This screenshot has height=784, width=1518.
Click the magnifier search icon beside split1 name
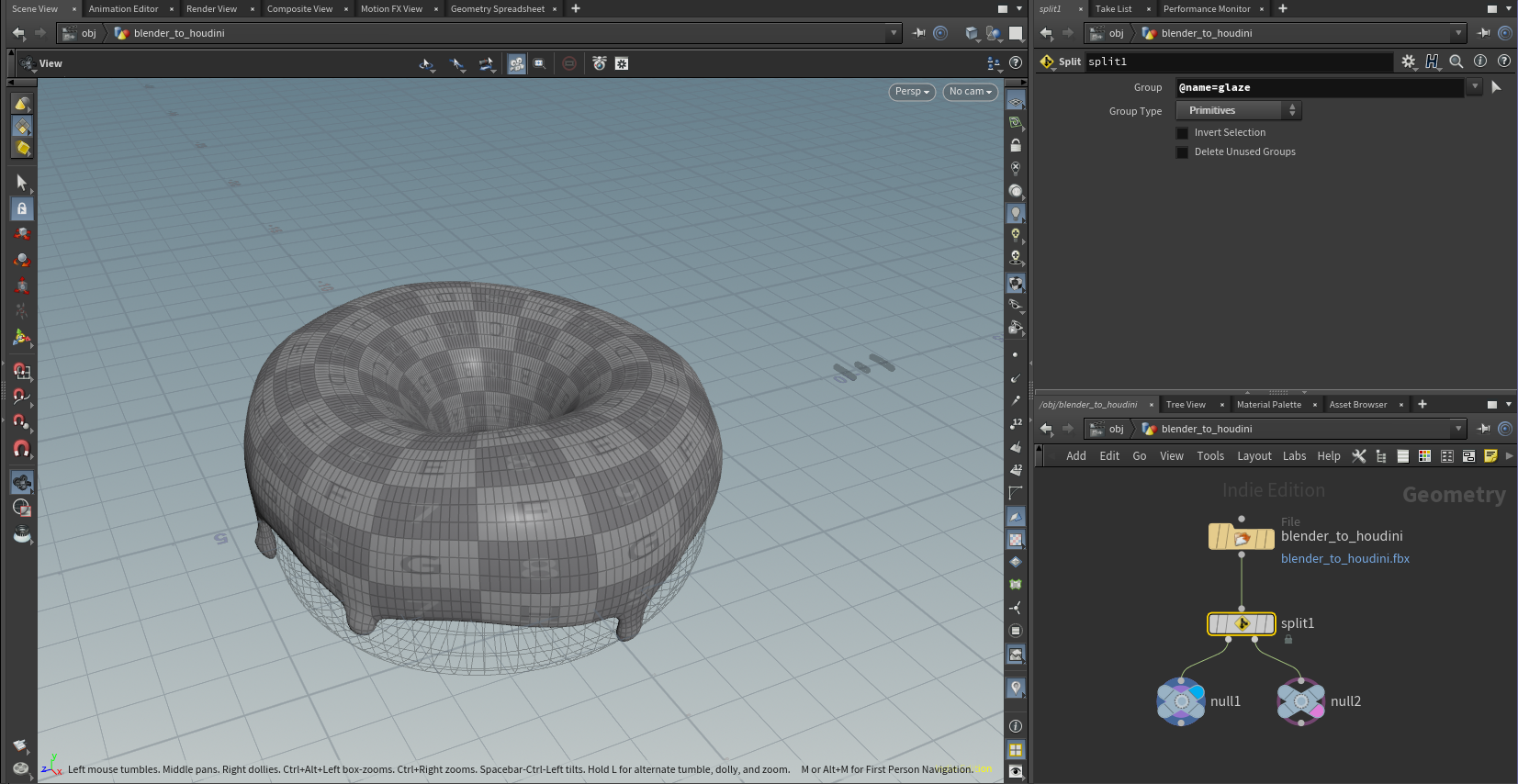pyautogui.click(x=1456, y=62)
